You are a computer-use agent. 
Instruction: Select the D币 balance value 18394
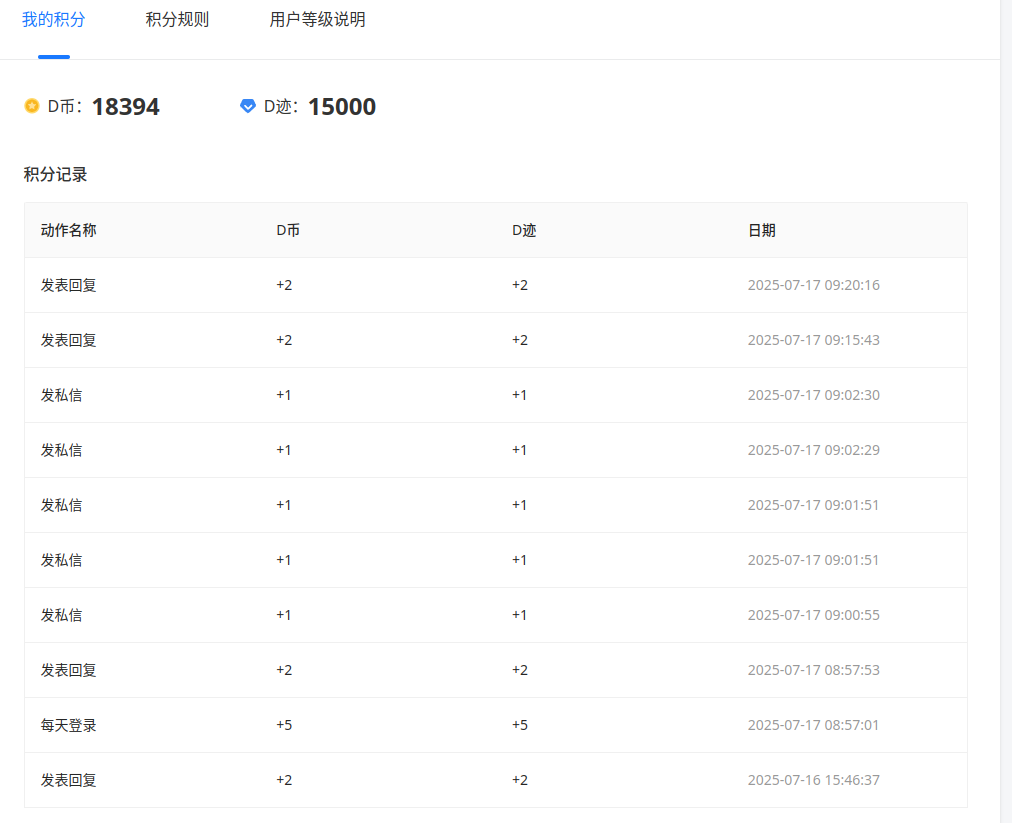pyautogui.click(x=126, y=107)
